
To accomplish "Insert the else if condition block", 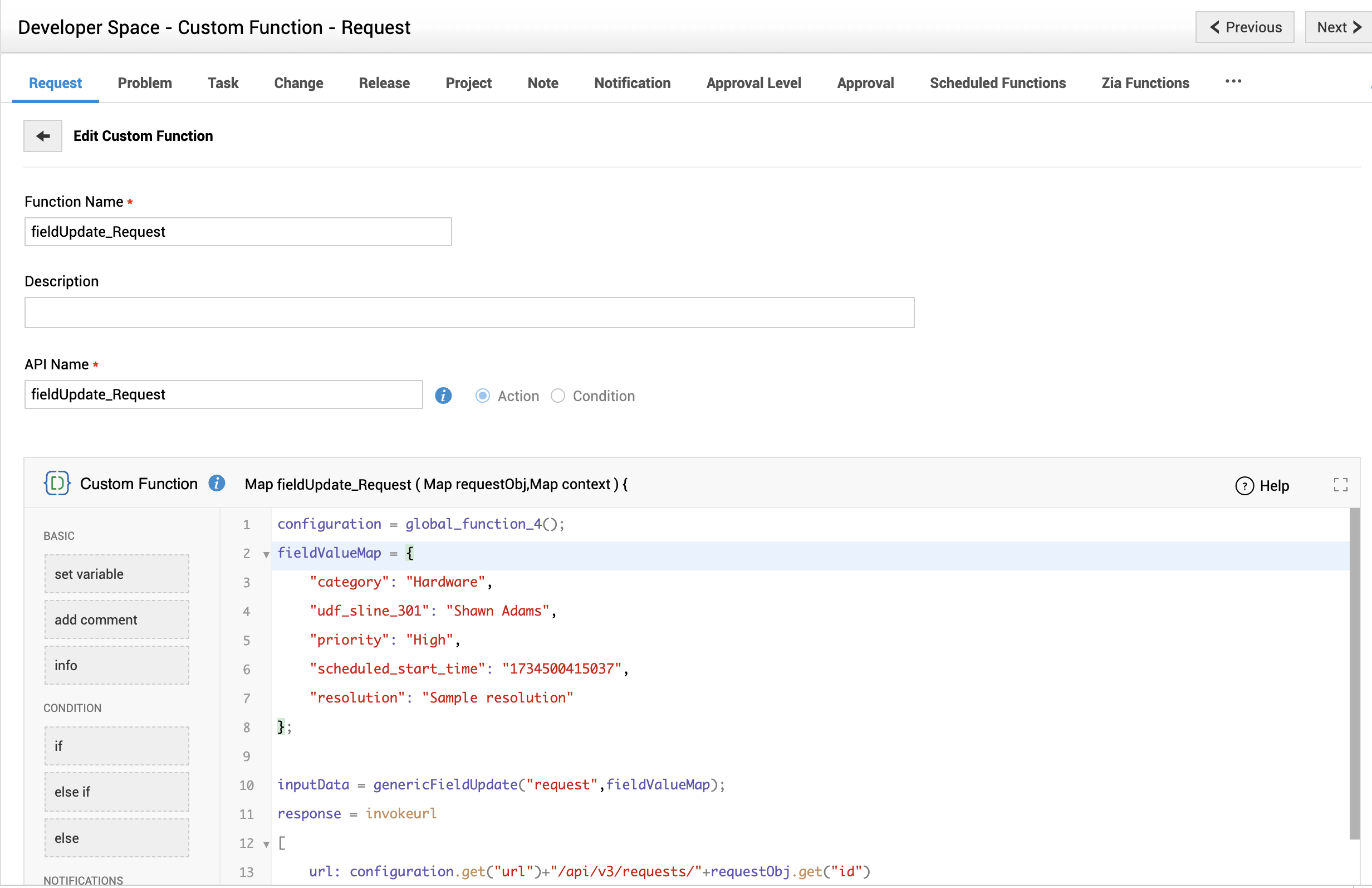I will pos(116,792).
